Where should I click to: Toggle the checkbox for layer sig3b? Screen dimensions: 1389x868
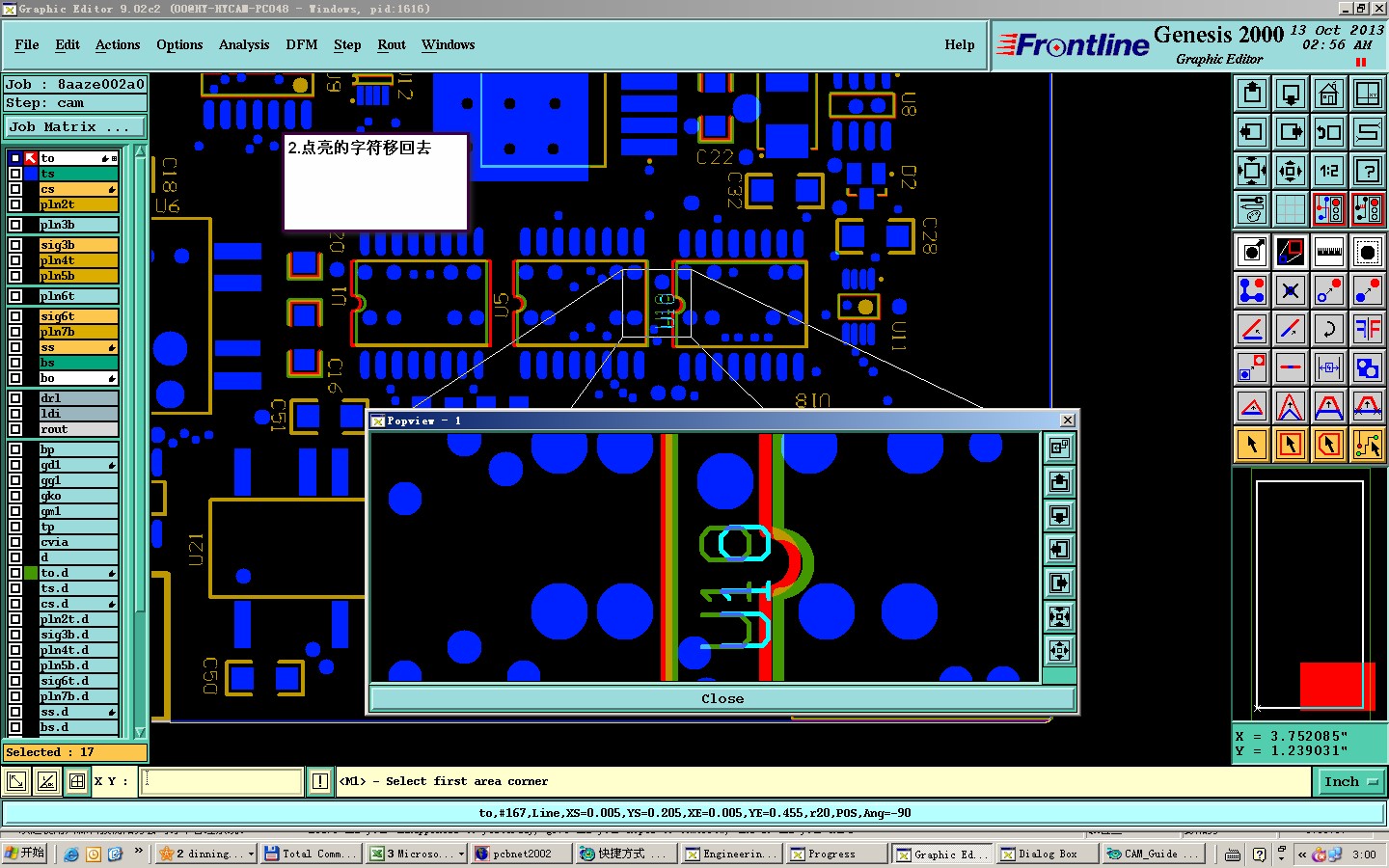pyautogui.click(x=15, y=245)
